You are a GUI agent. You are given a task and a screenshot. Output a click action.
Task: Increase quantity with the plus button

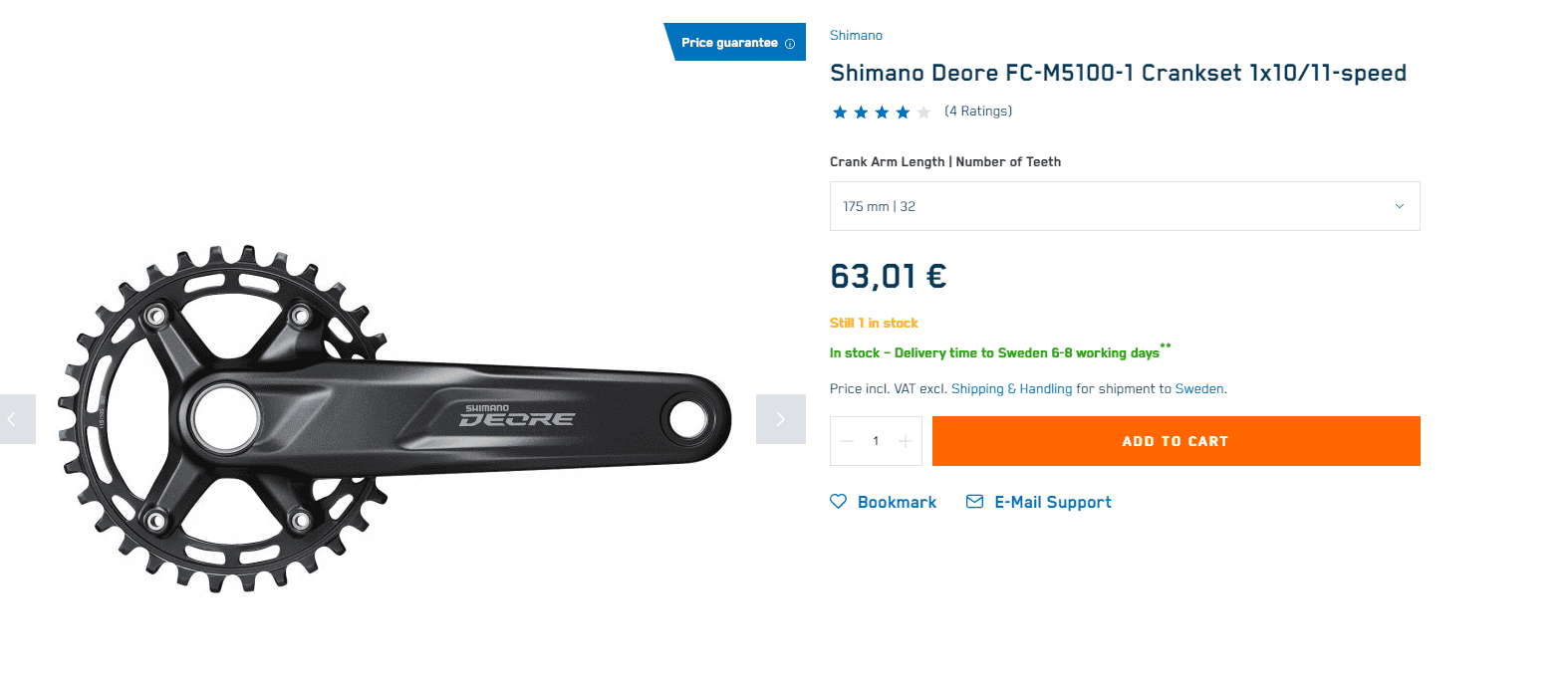pos(905,441)
